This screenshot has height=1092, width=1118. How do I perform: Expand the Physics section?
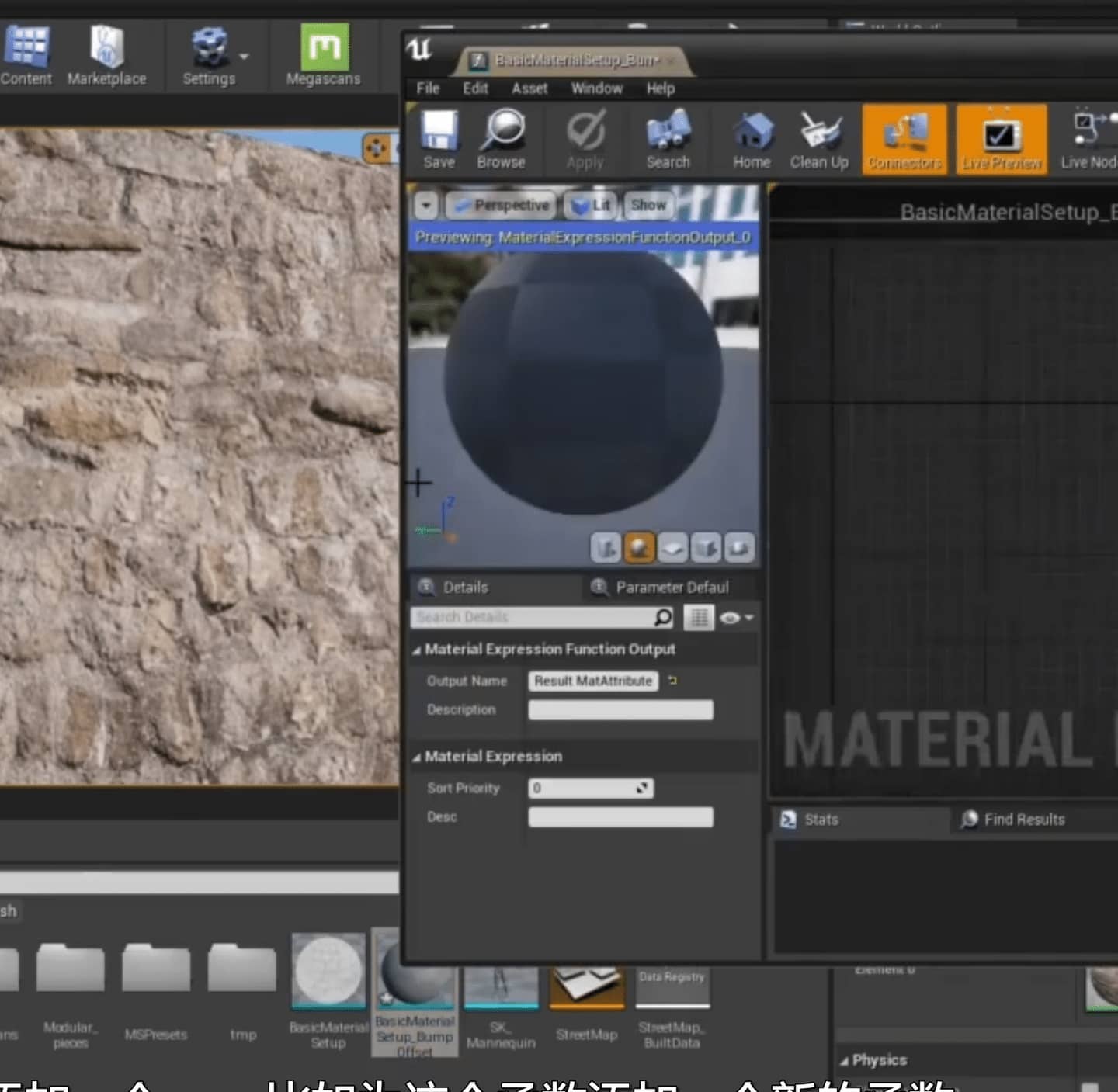[x=844, y=1061]
